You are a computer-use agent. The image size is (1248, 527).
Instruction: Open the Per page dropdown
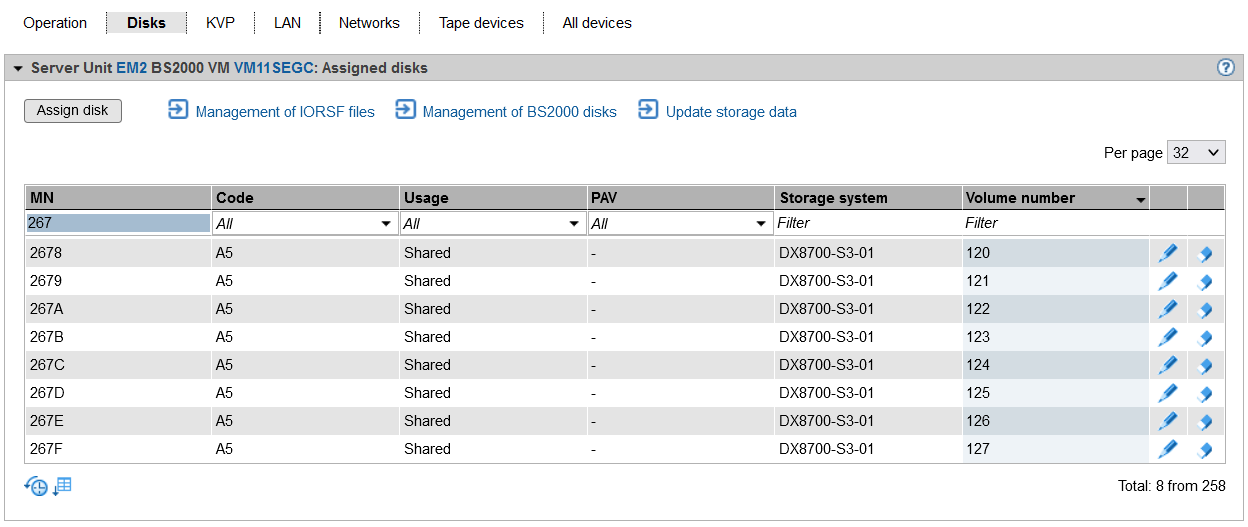1196,152
